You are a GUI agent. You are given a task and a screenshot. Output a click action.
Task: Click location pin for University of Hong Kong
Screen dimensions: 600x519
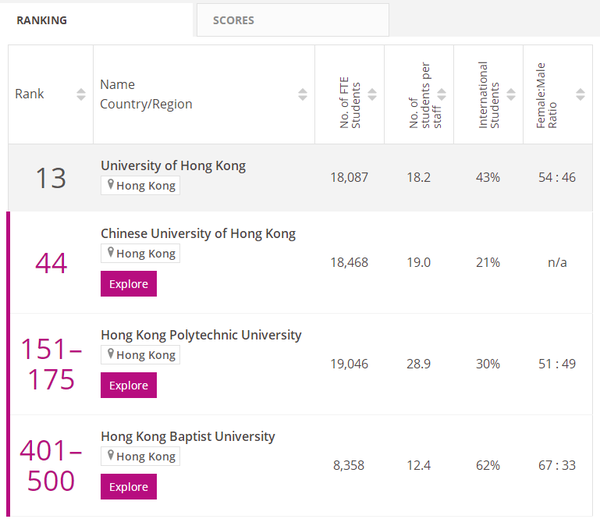[111, 185]
